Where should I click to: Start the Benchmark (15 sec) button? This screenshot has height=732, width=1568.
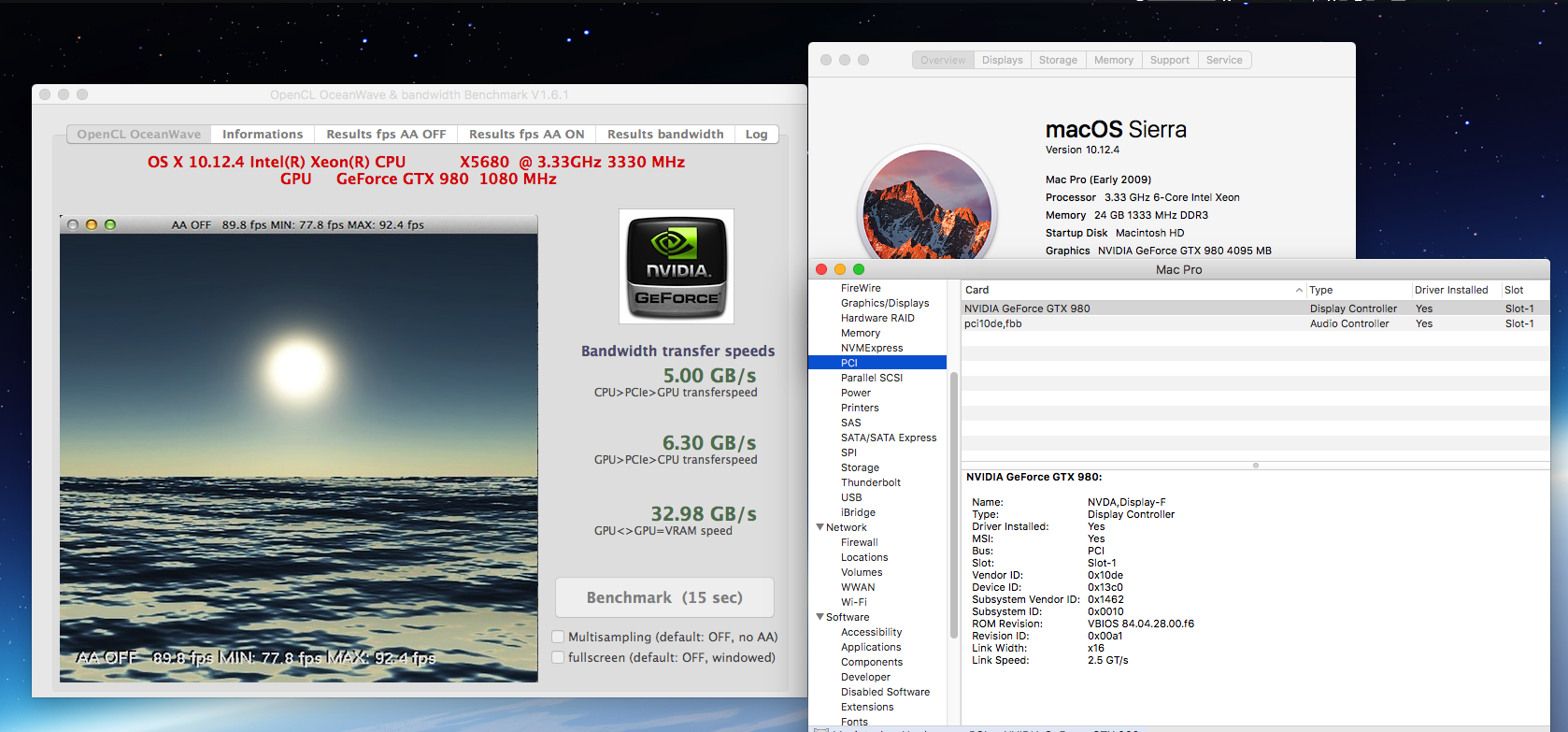[x=664, y=597]
